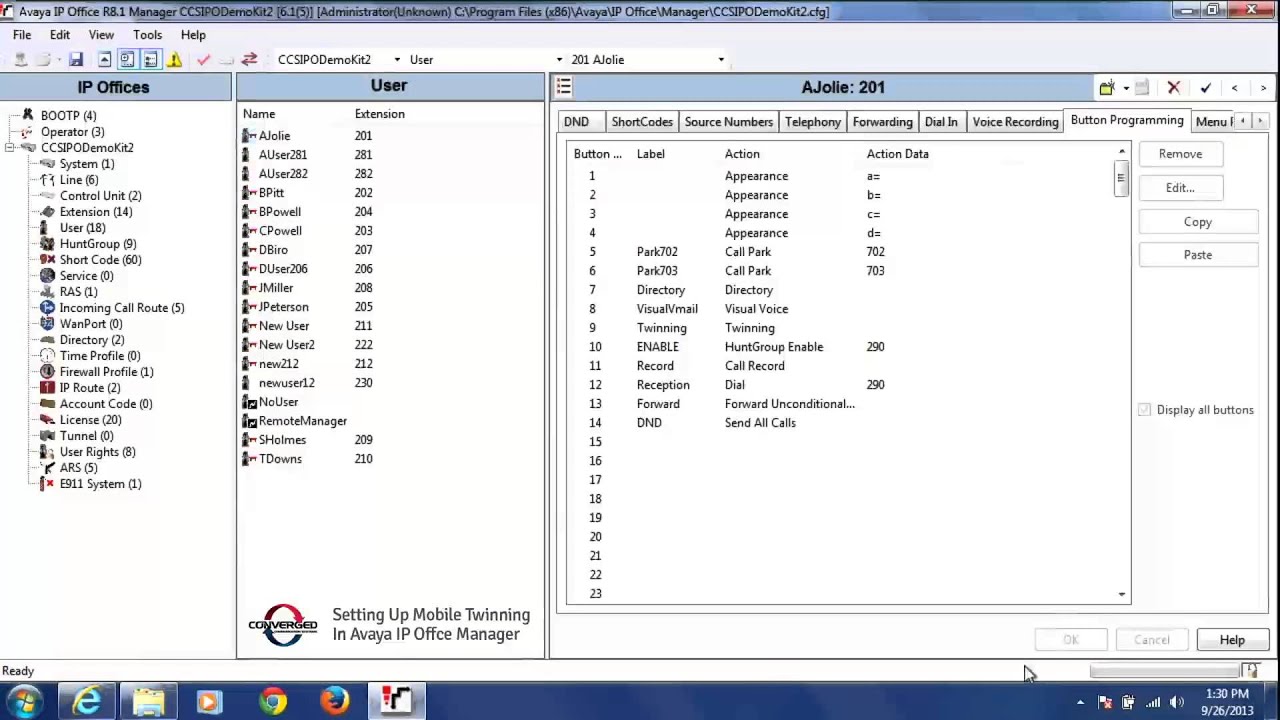Click the Paste button

pyautogui.click(x=1198, y=255)
